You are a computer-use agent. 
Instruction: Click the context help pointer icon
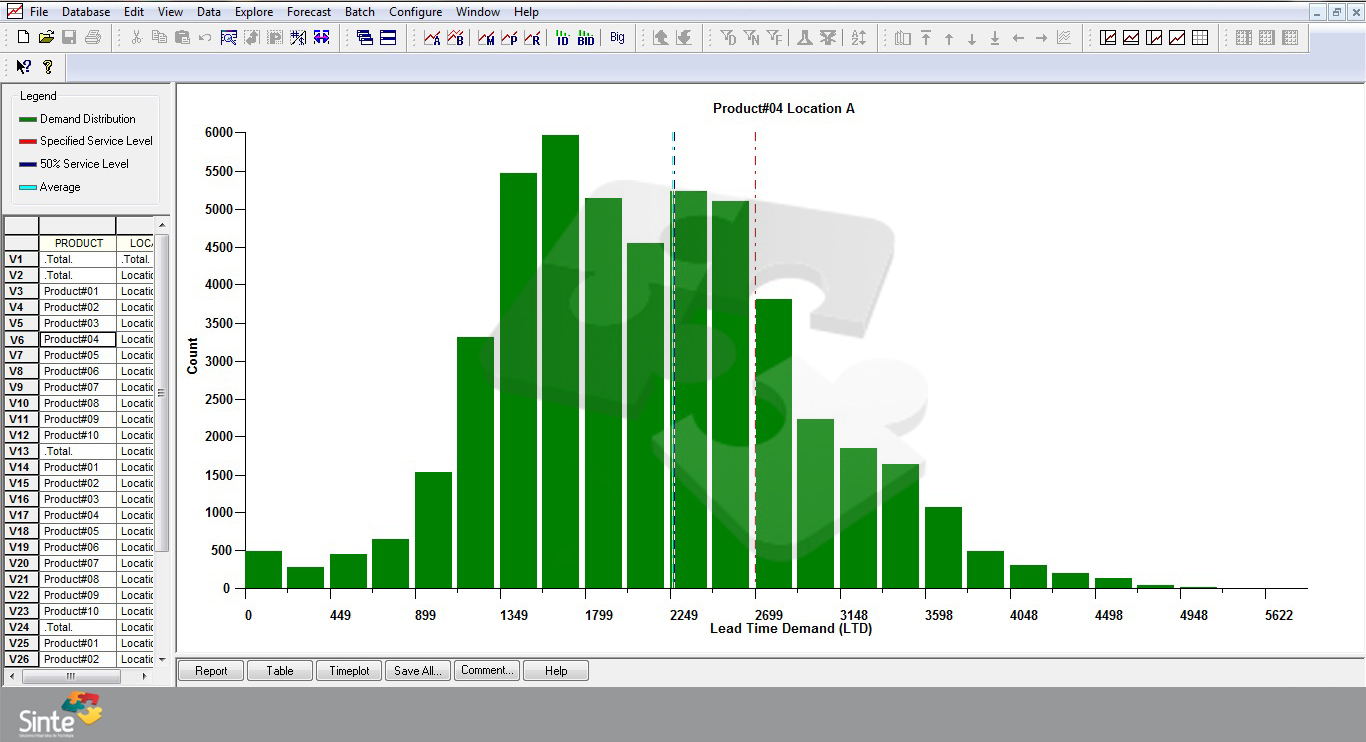click(x=23, y=67)
